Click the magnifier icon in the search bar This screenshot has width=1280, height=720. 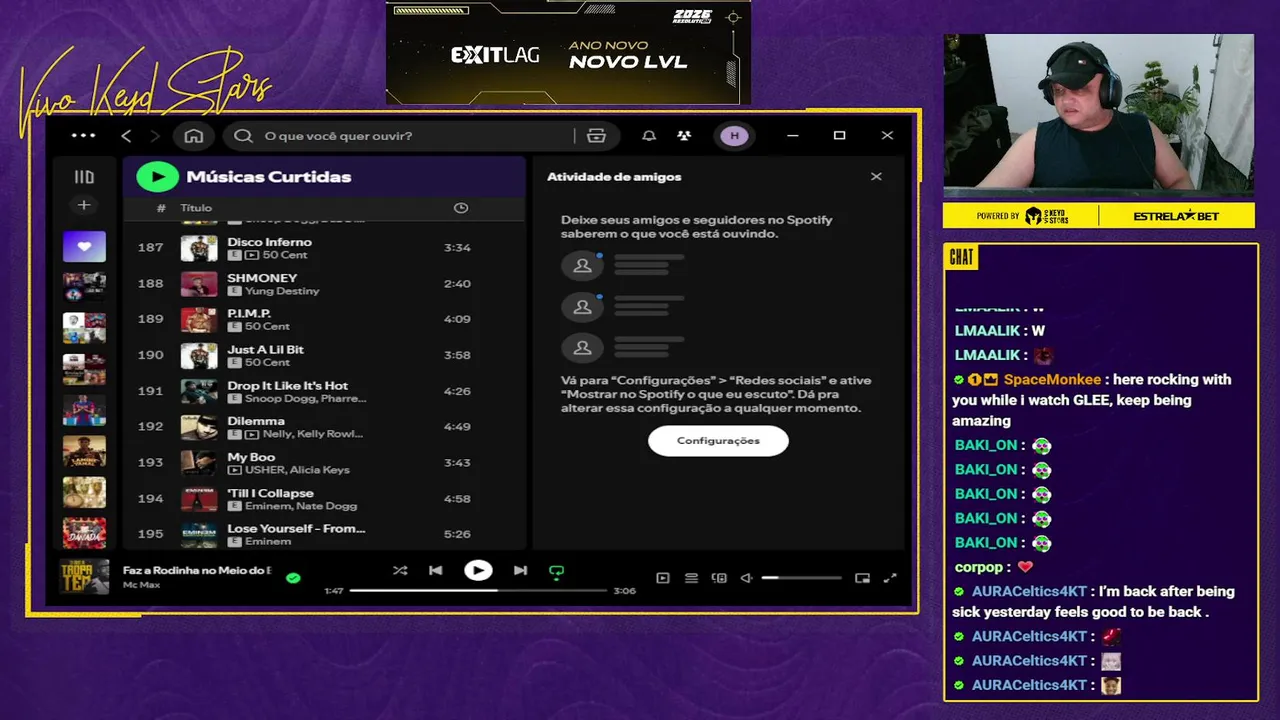pos(243,136)
